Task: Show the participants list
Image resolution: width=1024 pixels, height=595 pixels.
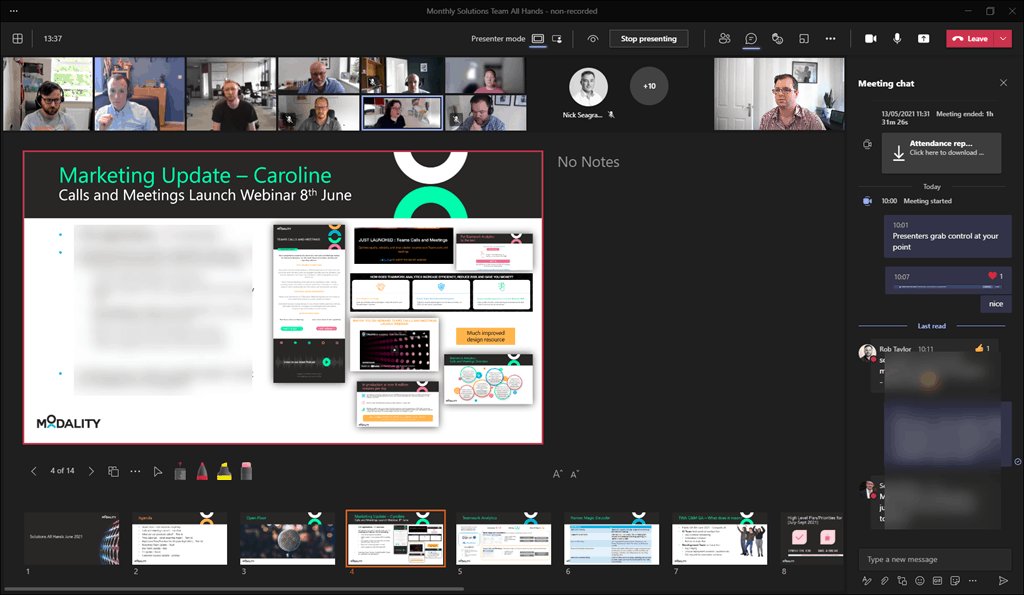Action: (724, 38)
